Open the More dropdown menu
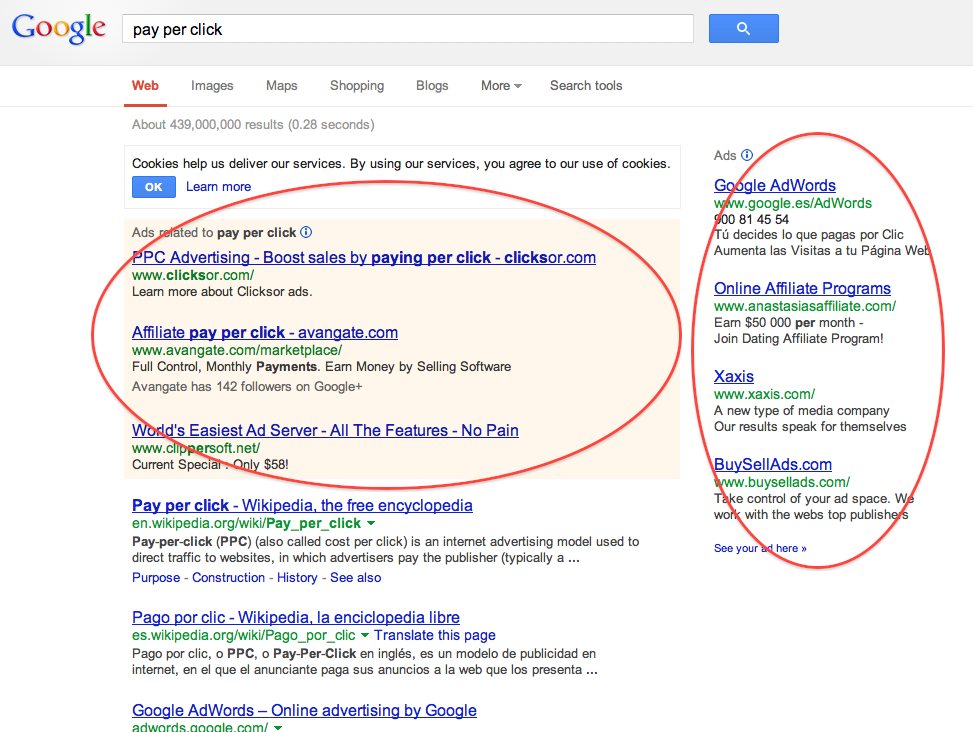The width and height of the screenshot is (973, 732). [500, 86]
